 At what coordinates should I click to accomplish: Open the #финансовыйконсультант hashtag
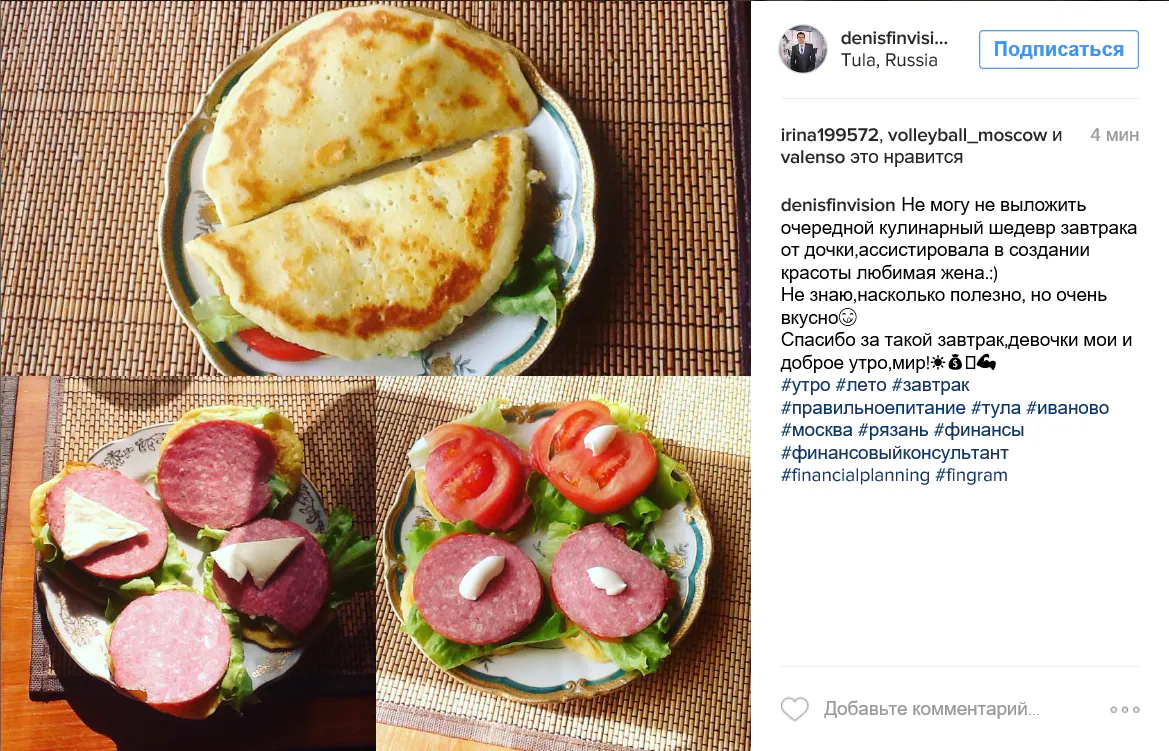895,453
